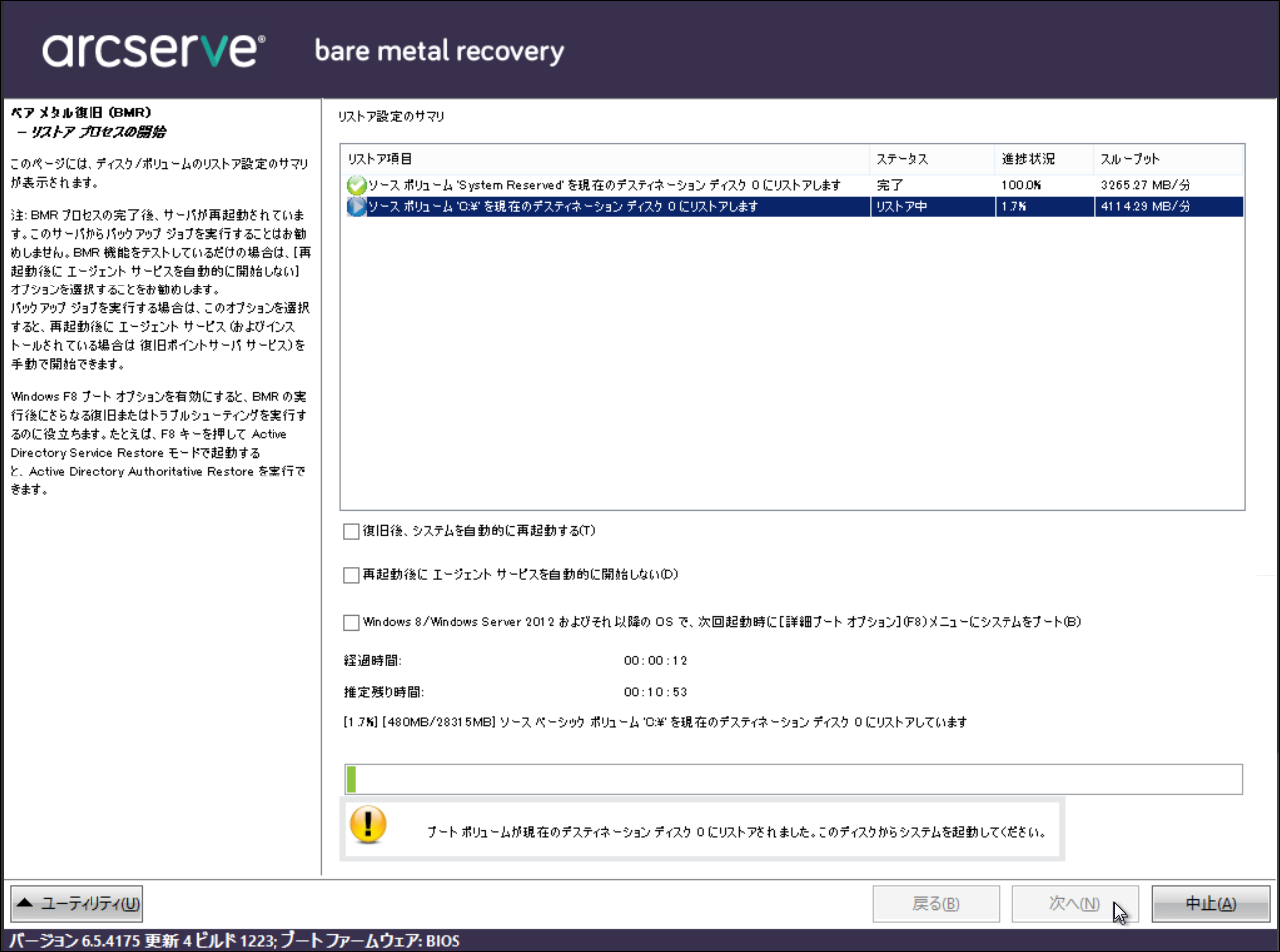This screenshot has width=1280, height=952.
Task: Enable 復旧後、システムを自動的に再起動する checkbox
Action: 351,531
